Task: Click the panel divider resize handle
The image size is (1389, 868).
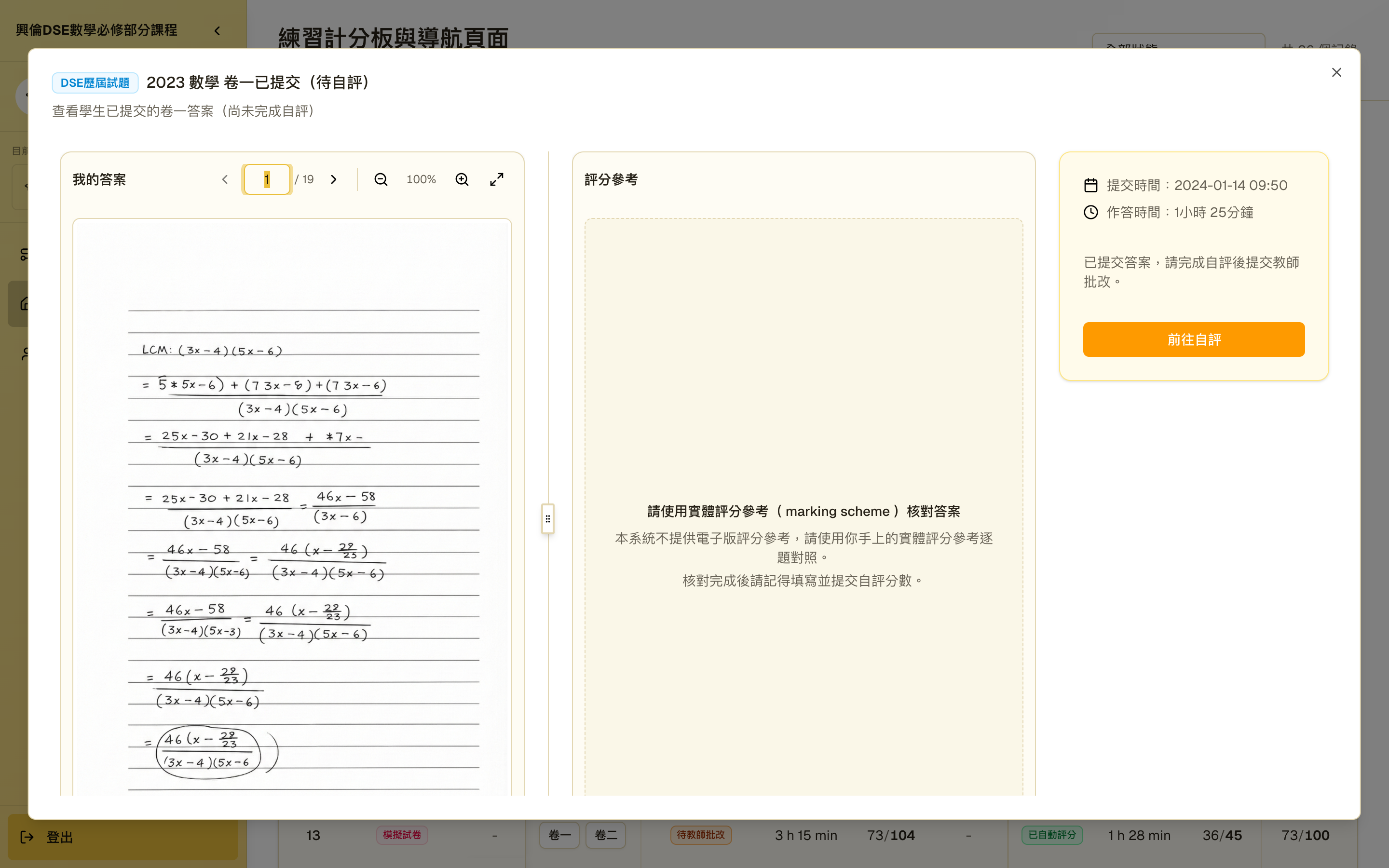Action: point(547,519)
